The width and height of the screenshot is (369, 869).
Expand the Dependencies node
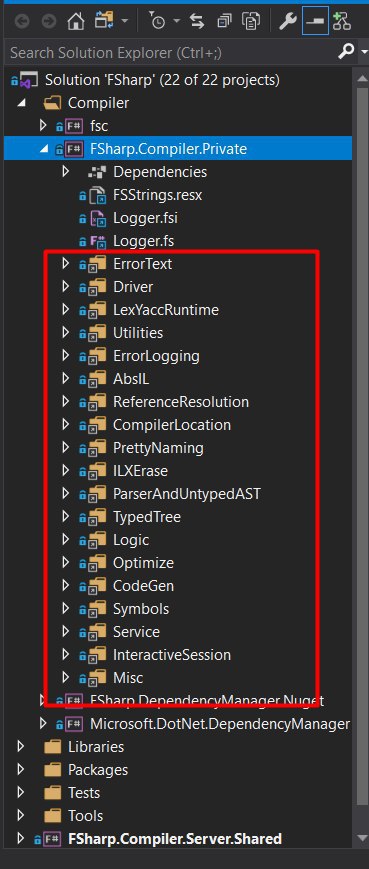click(x=66, y=172)
